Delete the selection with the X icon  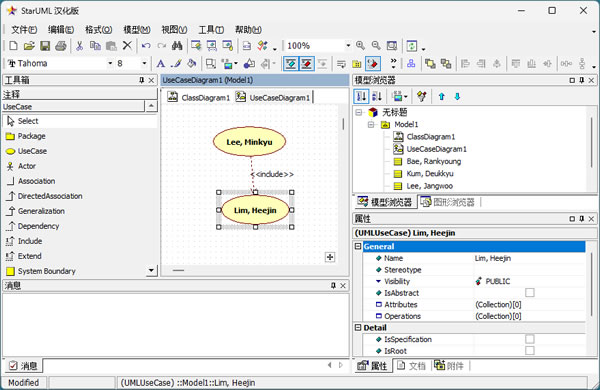point(127,46)
